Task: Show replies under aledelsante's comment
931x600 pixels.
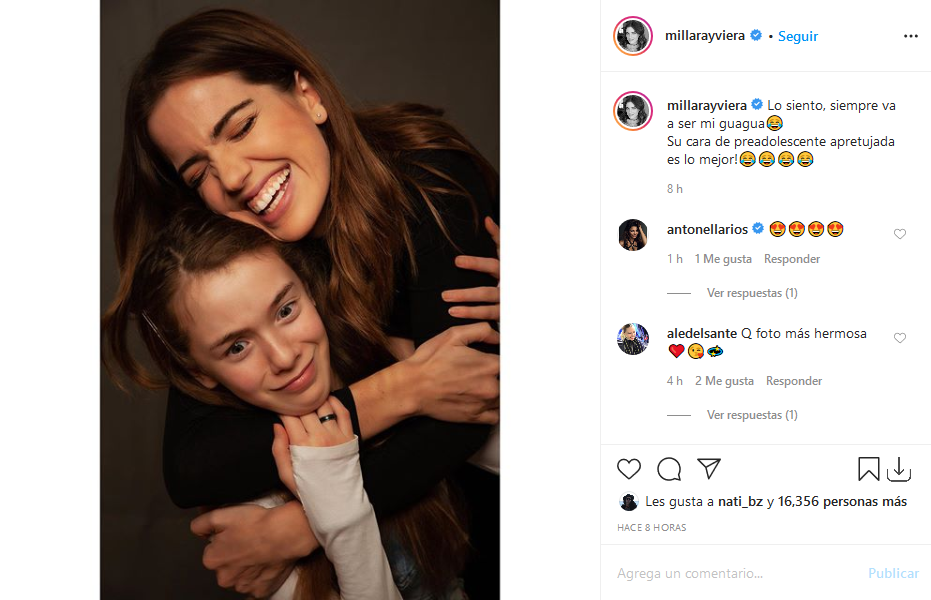Action: 751,415
